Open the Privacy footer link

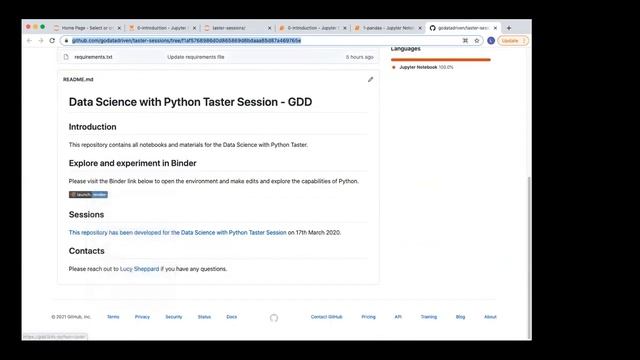142,317
